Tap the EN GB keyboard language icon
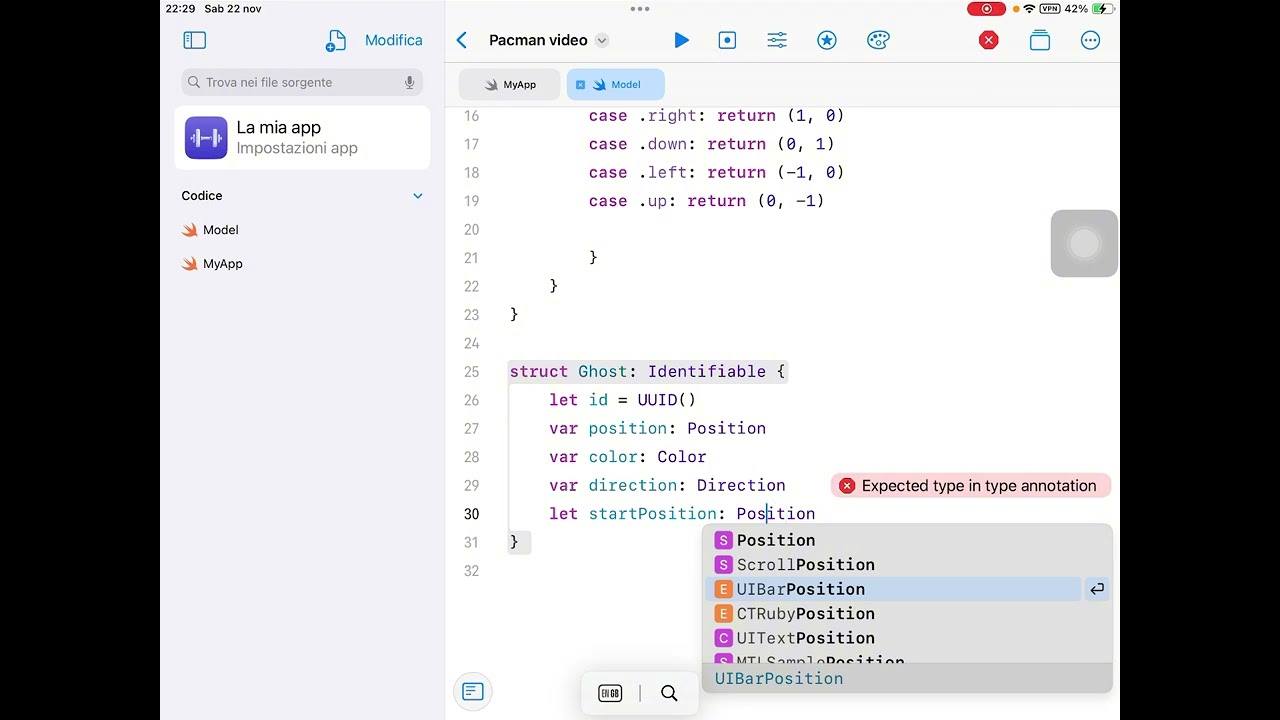The height and width of the screenshot is (720, 1280). click(x=610, y=693)
